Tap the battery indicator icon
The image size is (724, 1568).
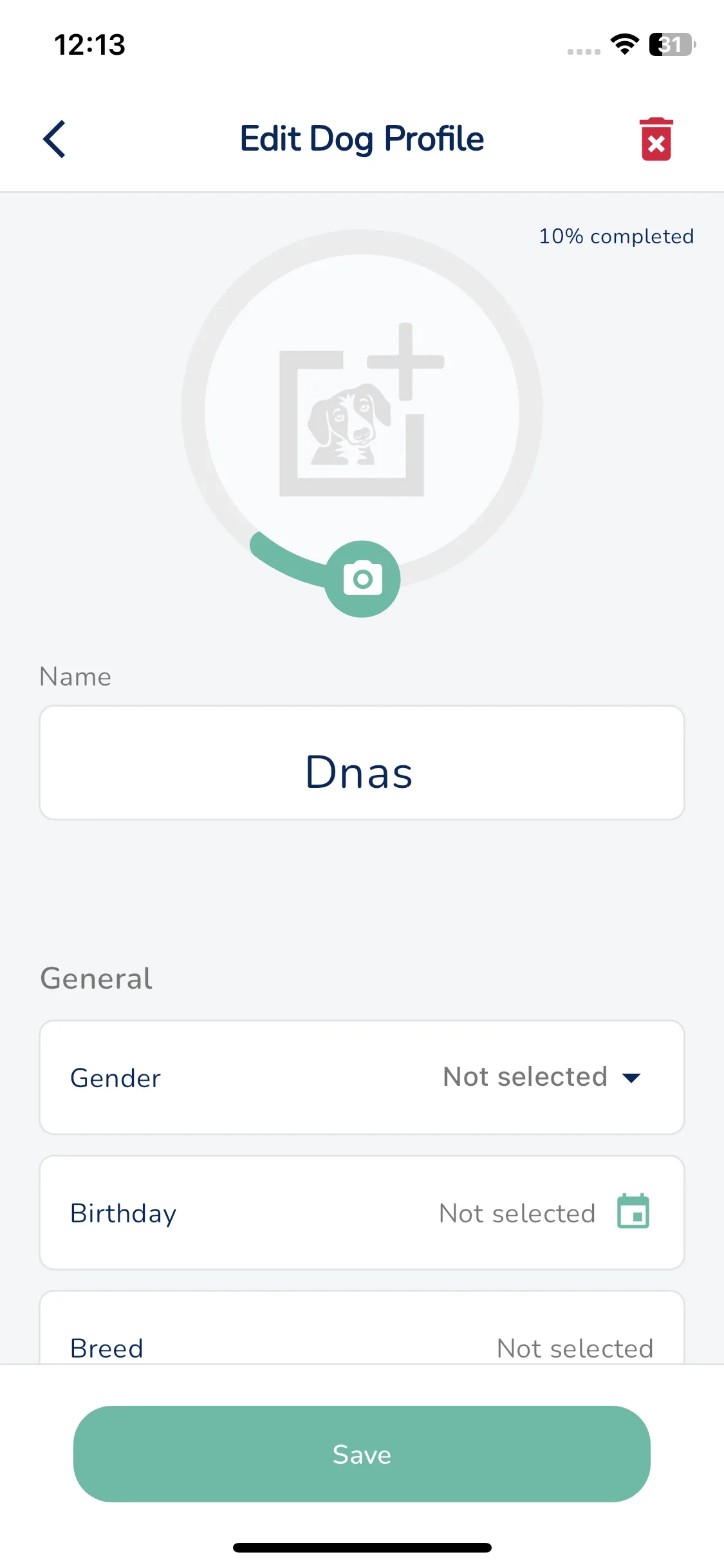point(673,44)
